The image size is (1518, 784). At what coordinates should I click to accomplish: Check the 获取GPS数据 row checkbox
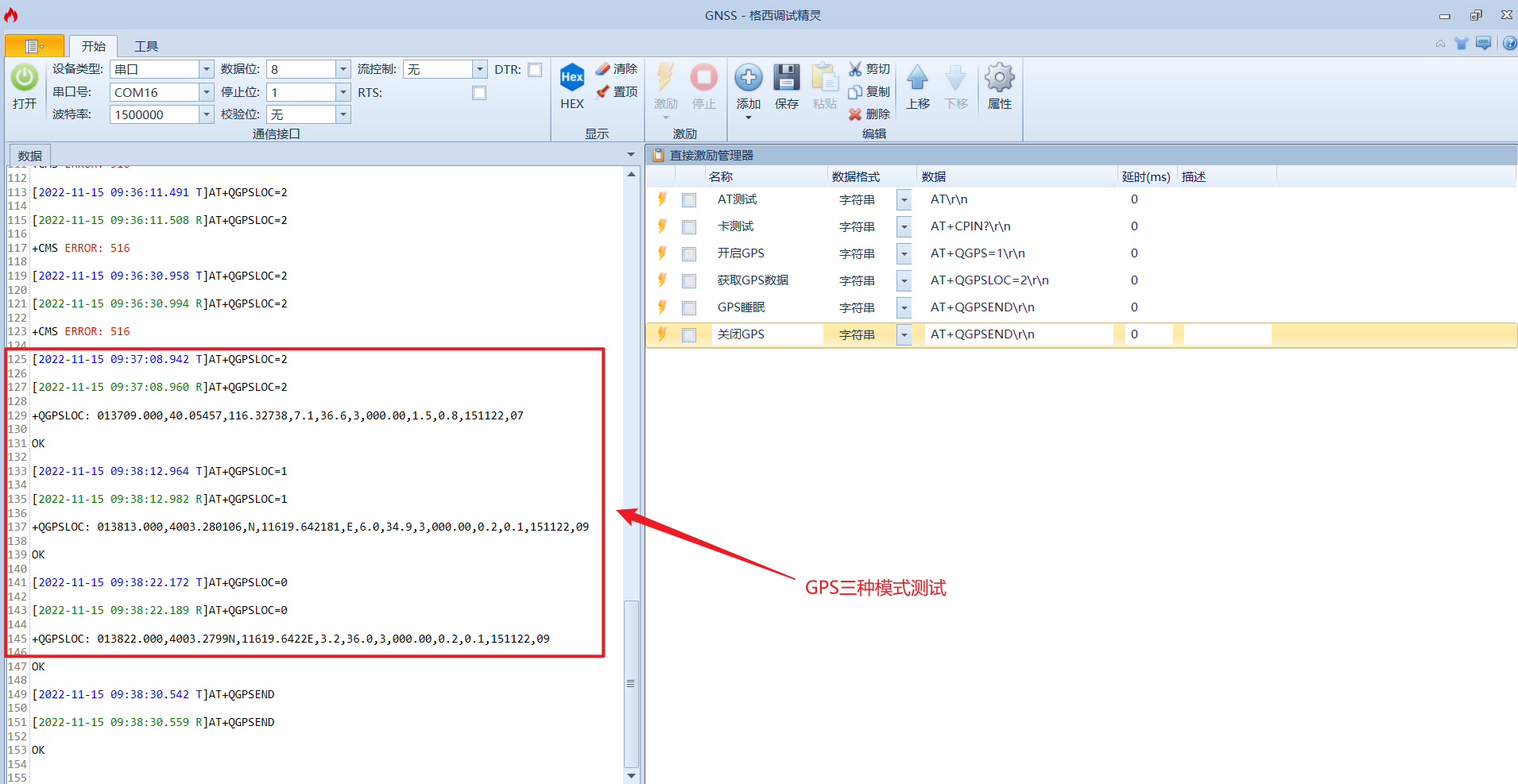[689, 281]
